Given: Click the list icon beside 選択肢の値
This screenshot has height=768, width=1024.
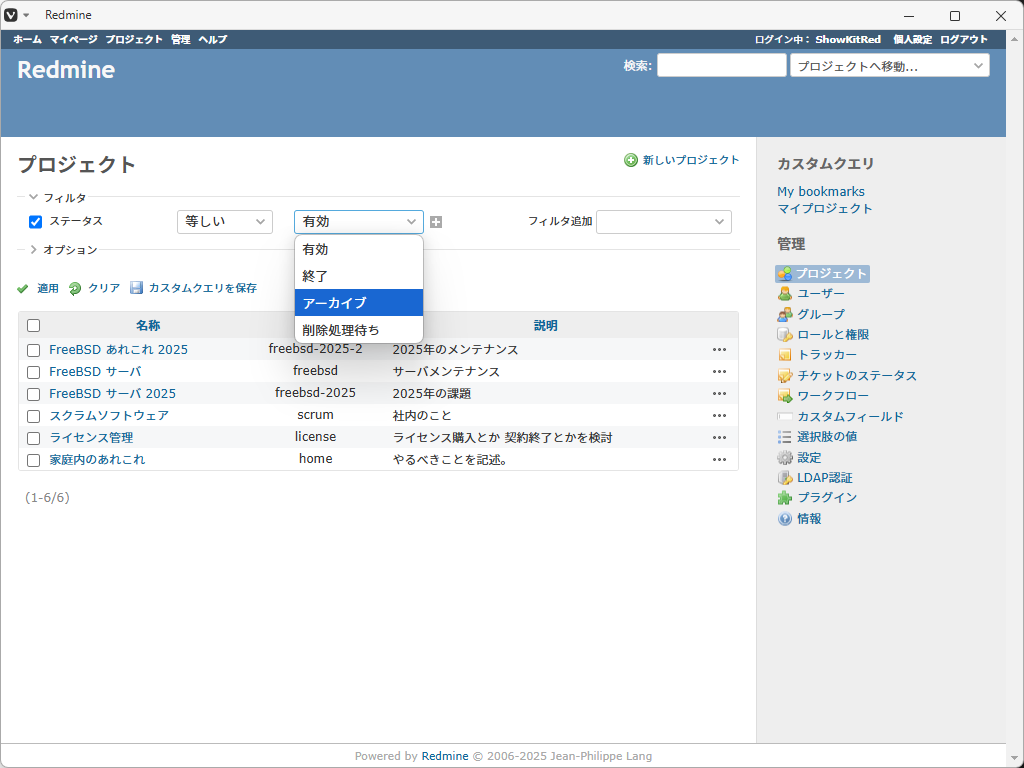Looking at the screenshot, I should 785,437.
